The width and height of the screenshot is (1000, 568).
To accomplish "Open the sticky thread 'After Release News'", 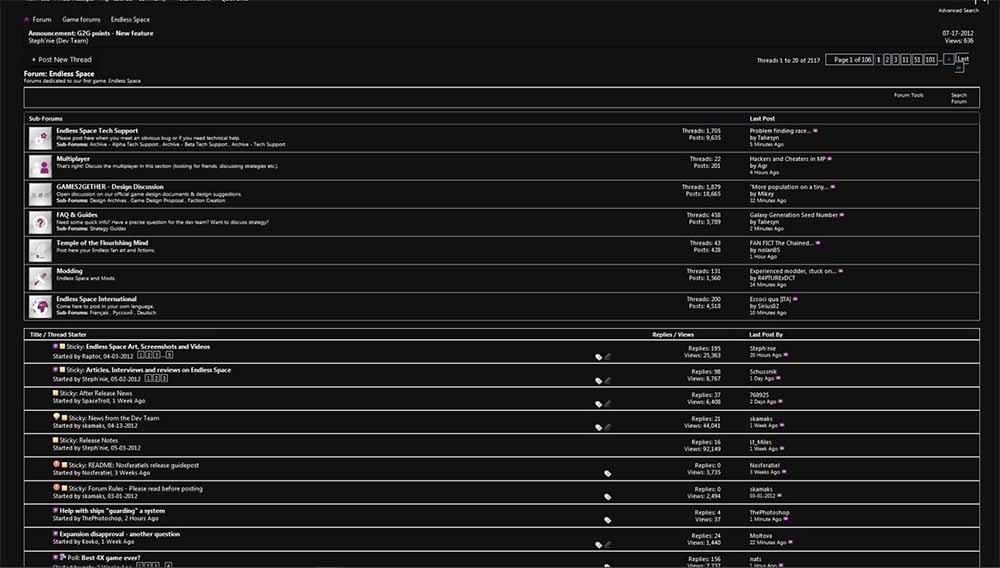I will [105, 393].
